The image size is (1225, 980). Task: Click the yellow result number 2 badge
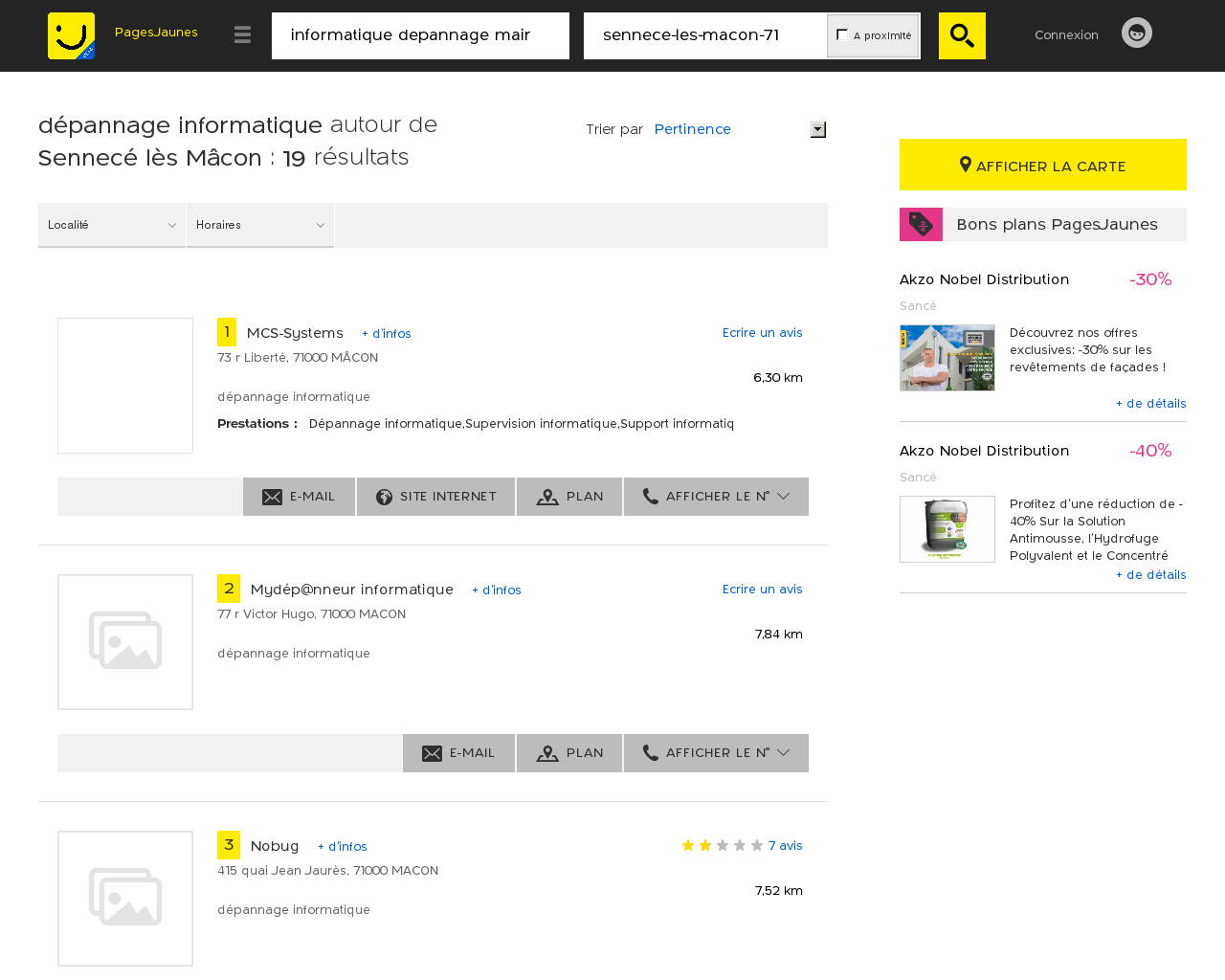pyautogui.click(x=229, y=589)
